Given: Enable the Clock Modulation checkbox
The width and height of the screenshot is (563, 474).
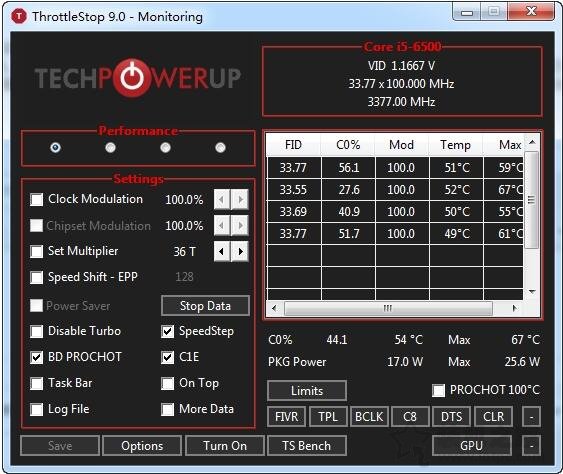Looking at the screenshot, I should click(37, 200).
